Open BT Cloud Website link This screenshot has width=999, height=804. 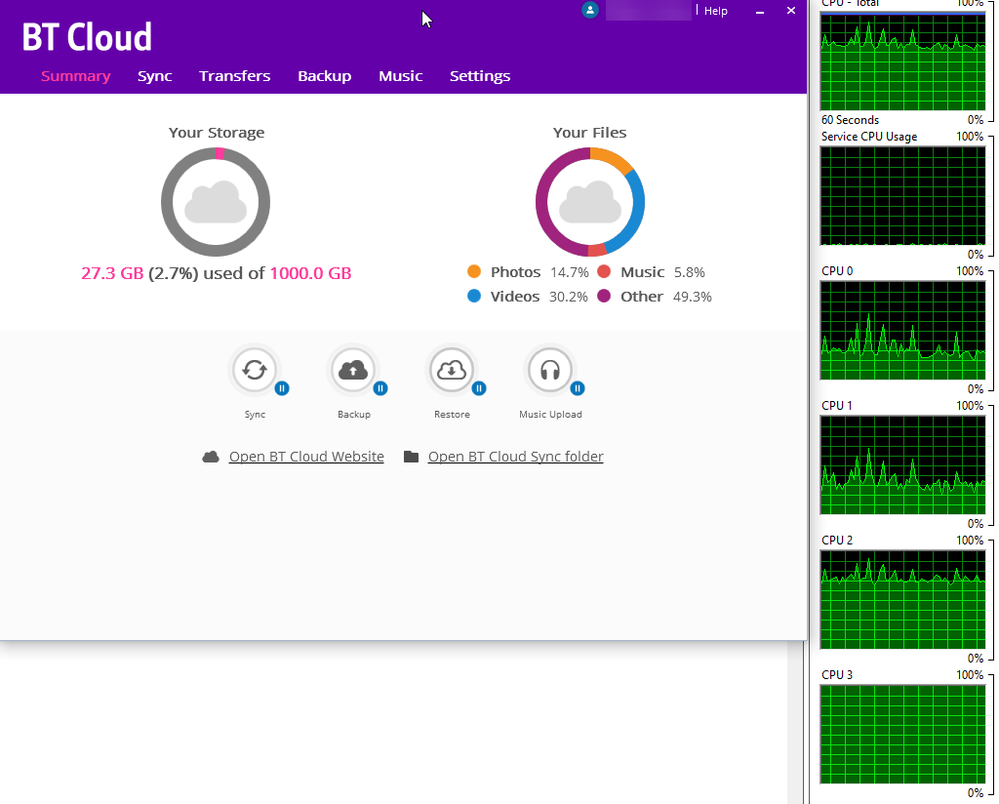306,457
